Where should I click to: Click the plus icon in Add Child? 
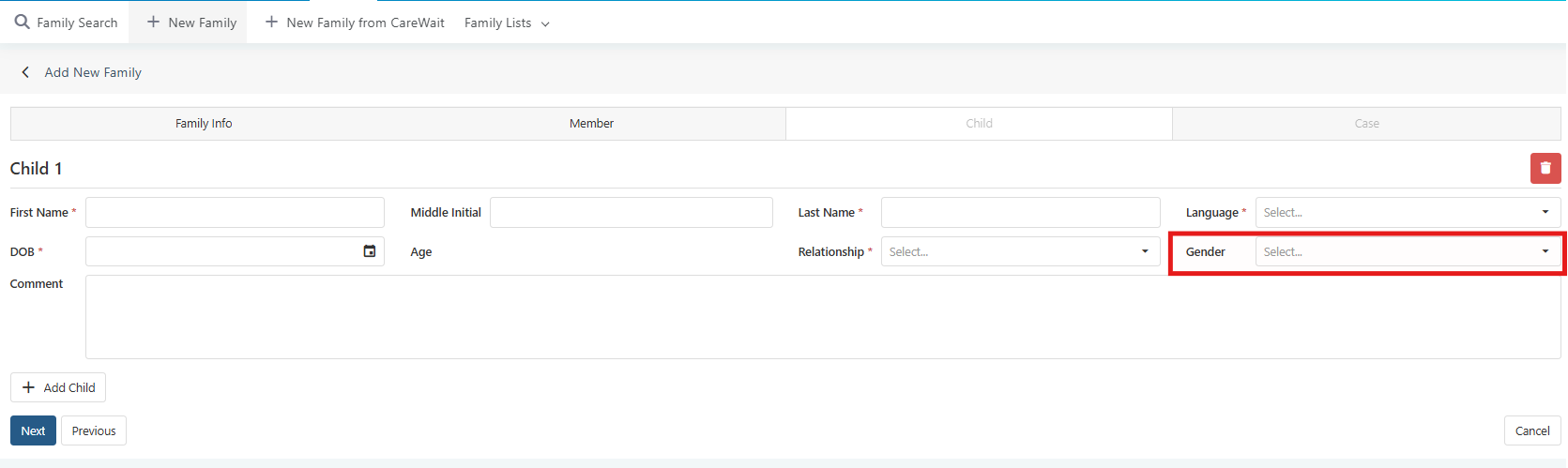point(28,387)
